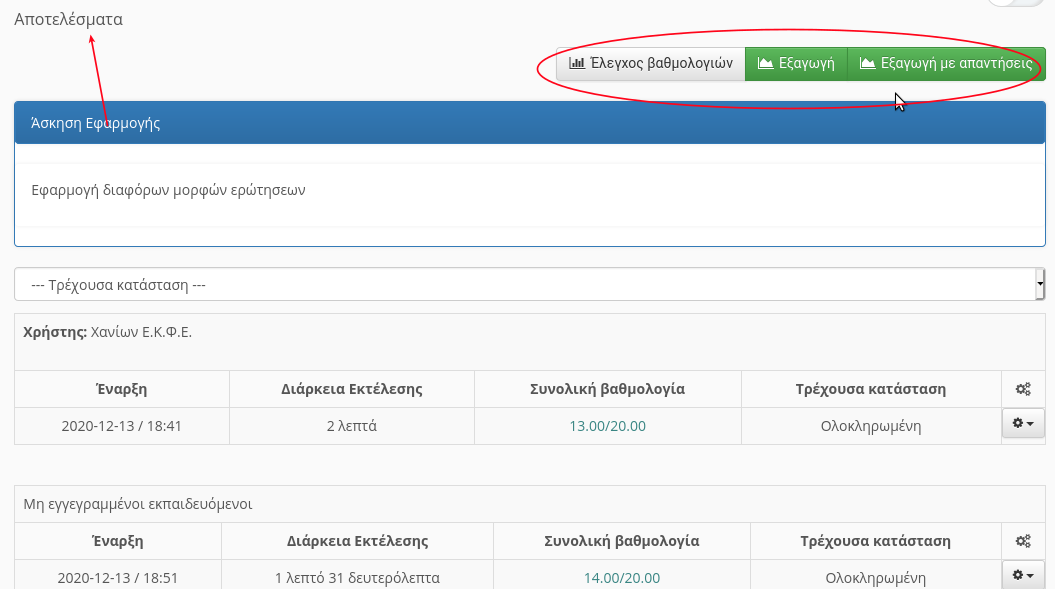Select text Εφαρμογή διαφόρων μορφών ερώτησεων

(168, 190)
